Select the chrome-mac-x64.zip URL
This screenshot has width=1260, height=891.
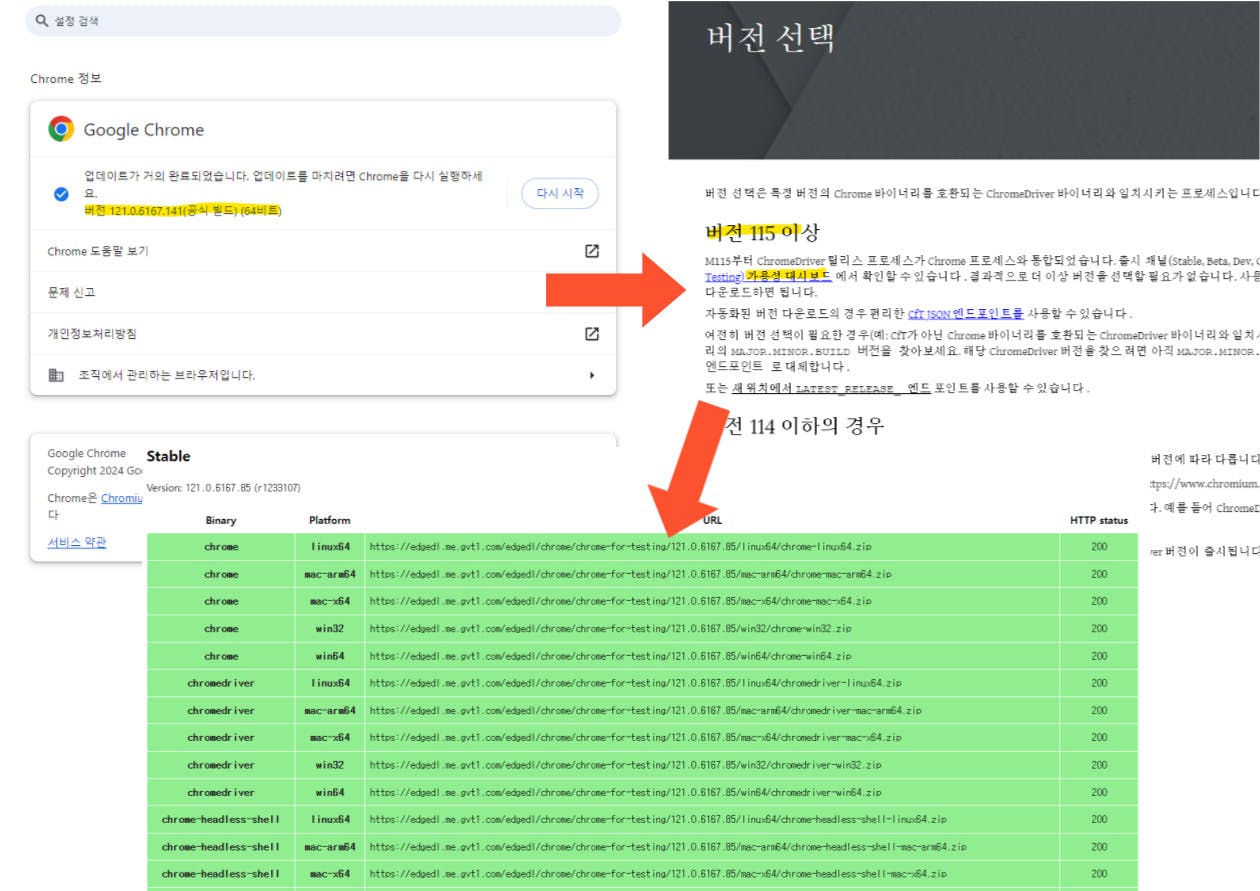point(620,601)
